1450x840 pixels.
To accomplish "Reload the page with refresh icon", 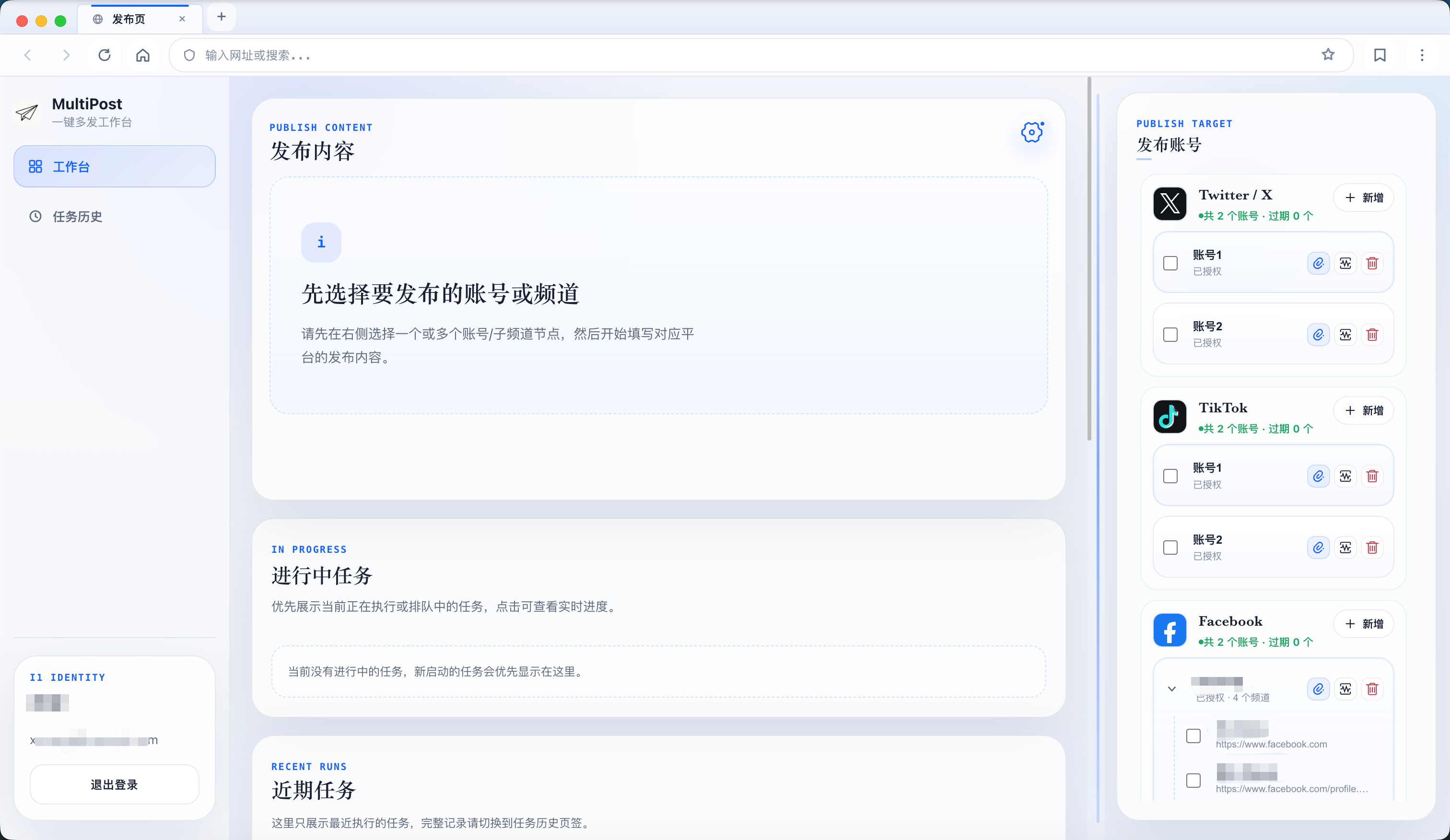I will (x=104, y=55).
